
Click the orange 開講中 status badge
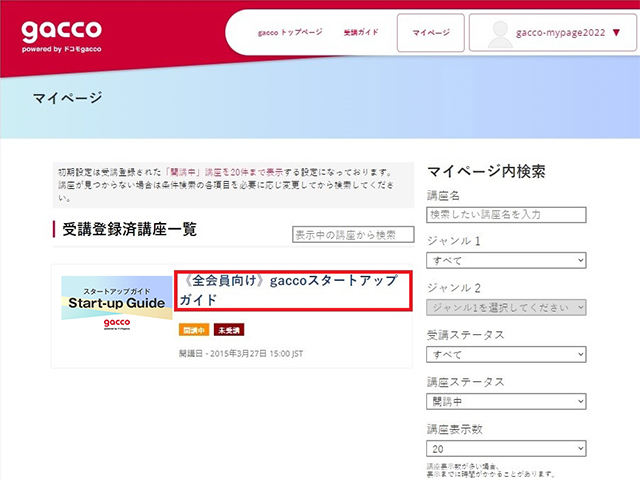click(x=194, y=329)
